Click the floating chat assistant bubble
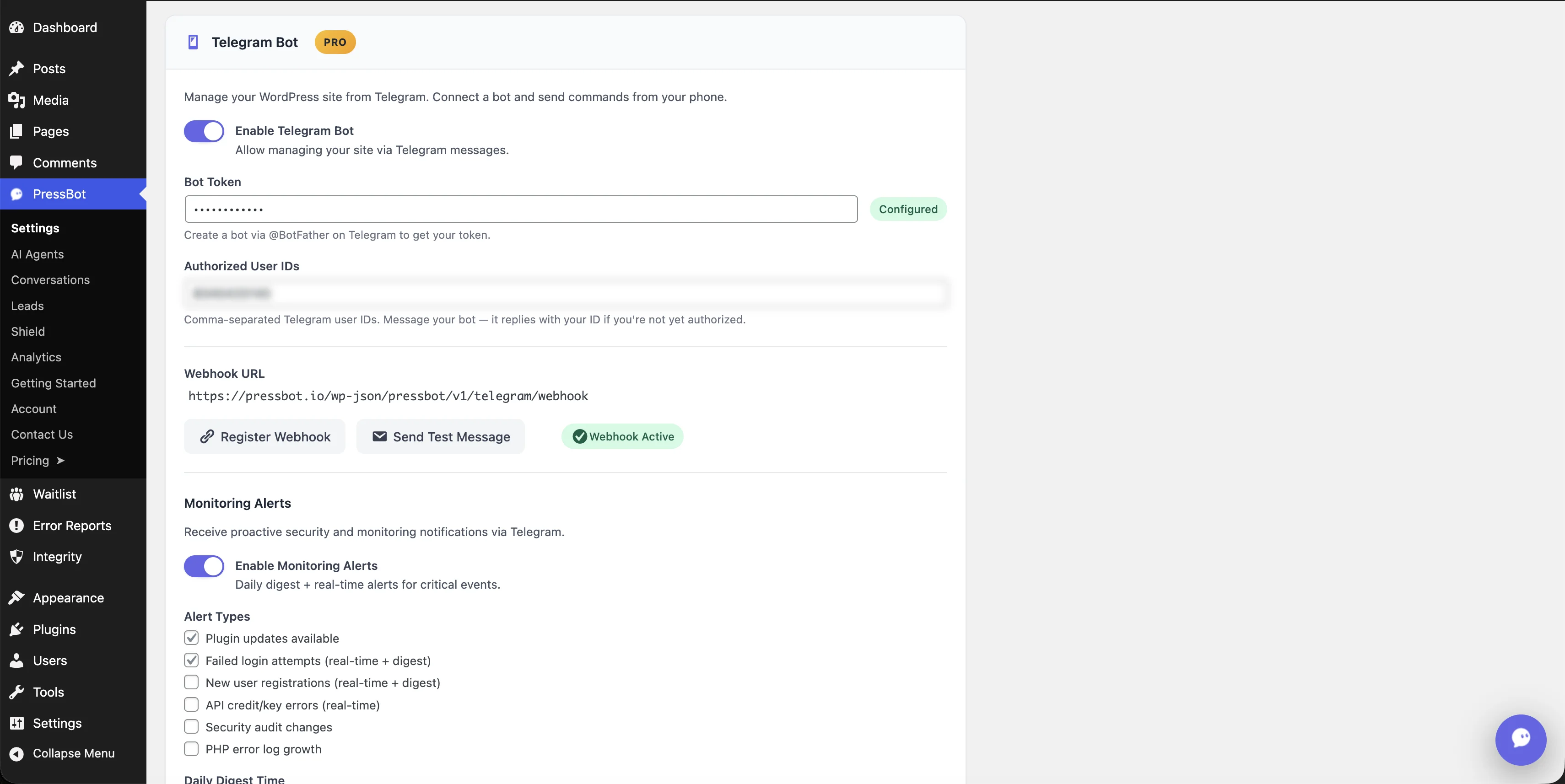This screenshot has height=784, width=1565. point(1520,740)
